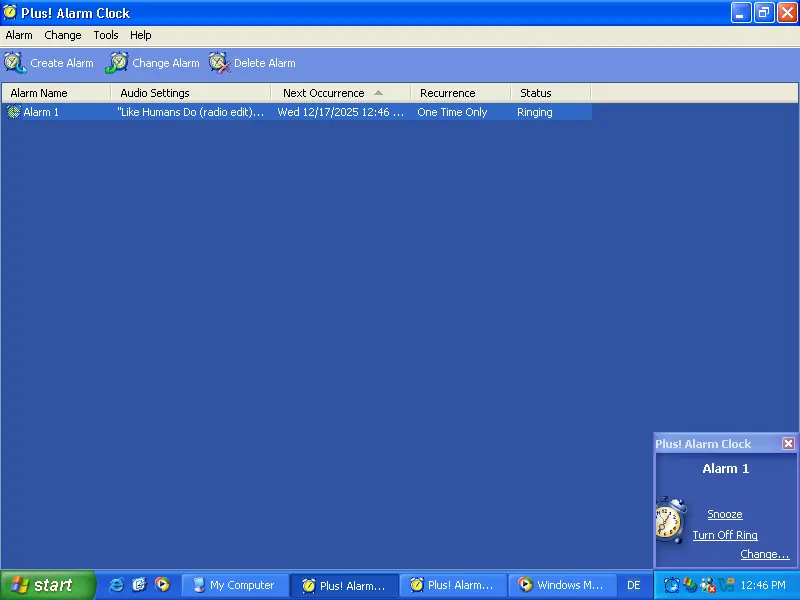Open the Tools menu

[x=106, y=35]
